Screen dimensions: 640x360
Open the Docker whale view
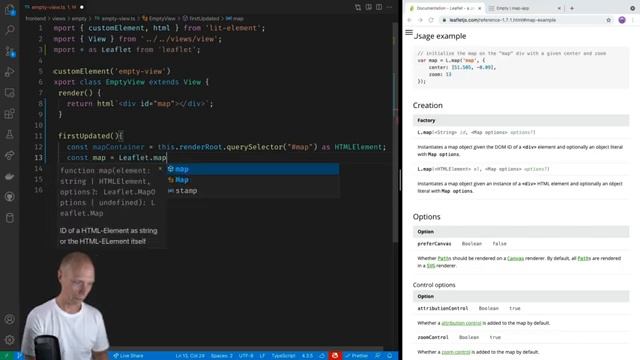[9, 176]
